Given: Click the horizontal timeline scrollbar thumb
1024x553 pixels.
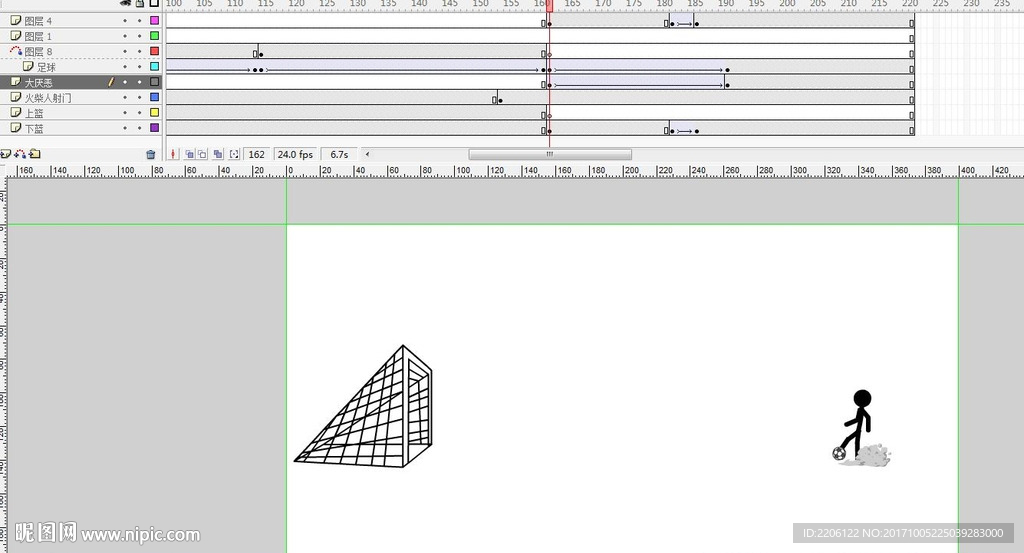Looking at the screenshot, I should pyautogui.click(x=550, y=155).
